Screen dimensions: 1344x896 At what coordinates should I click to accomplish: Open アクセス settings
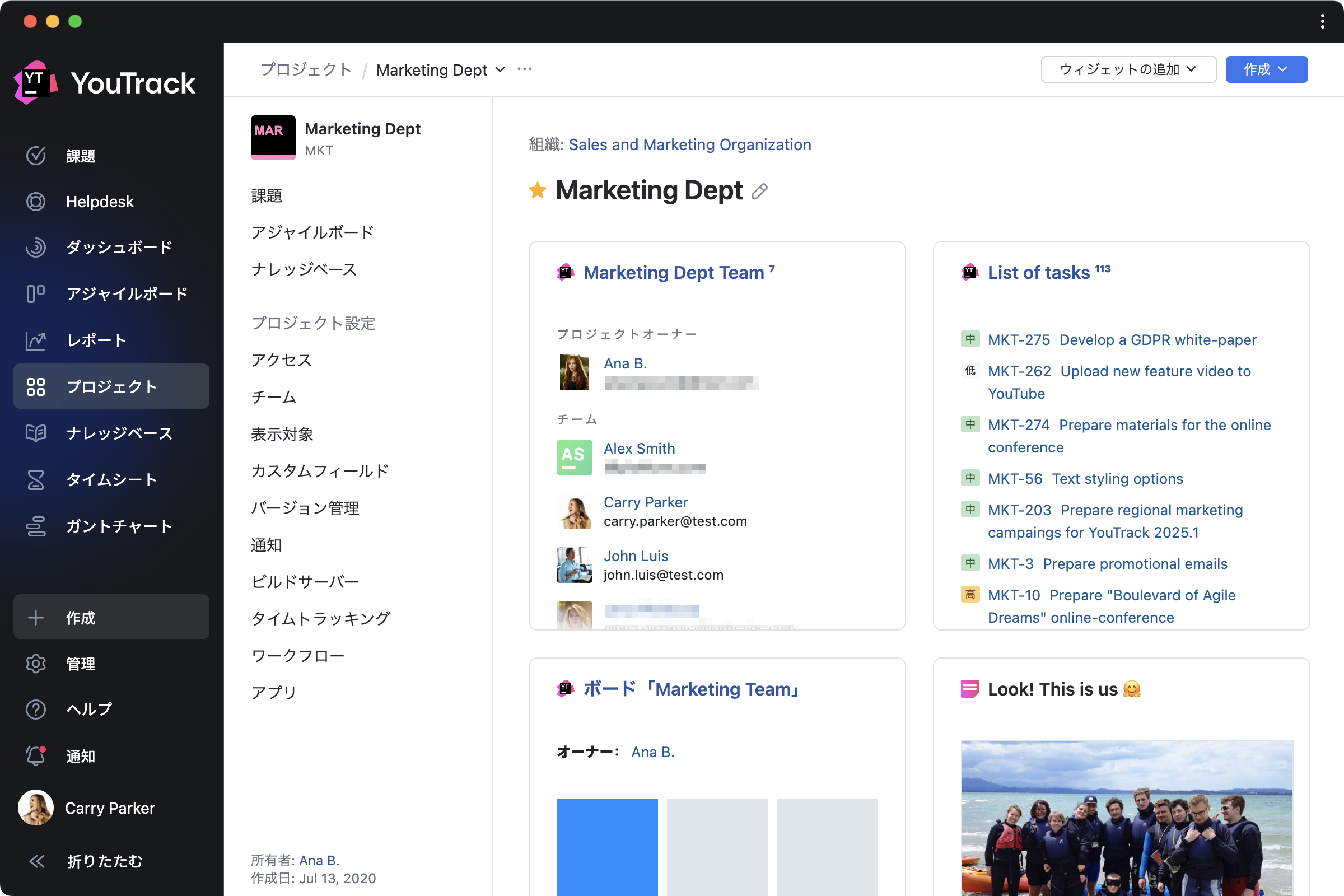tap(282, 360)
